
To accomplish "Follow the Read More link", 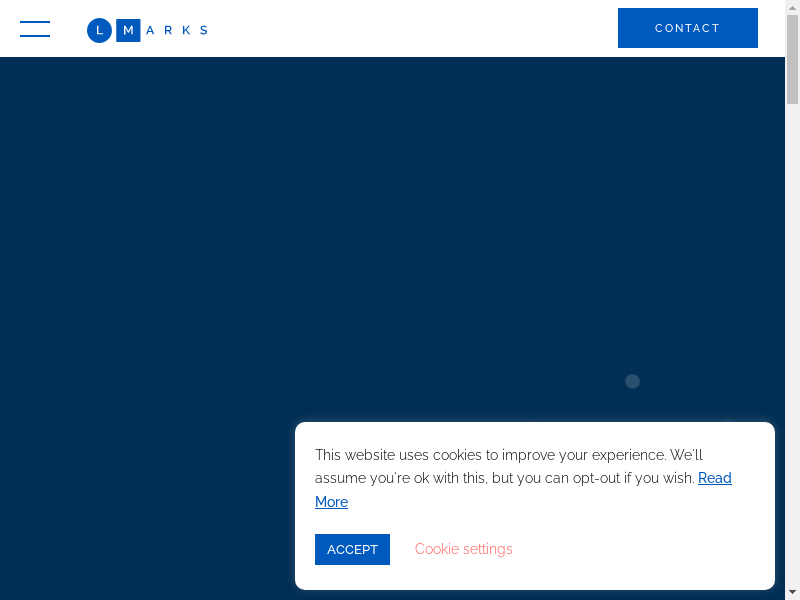I will (714, 478).
